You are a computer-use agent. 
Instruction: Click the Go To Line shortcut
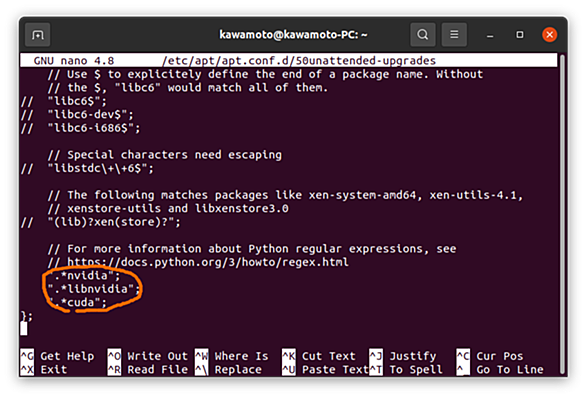[500, 370]
